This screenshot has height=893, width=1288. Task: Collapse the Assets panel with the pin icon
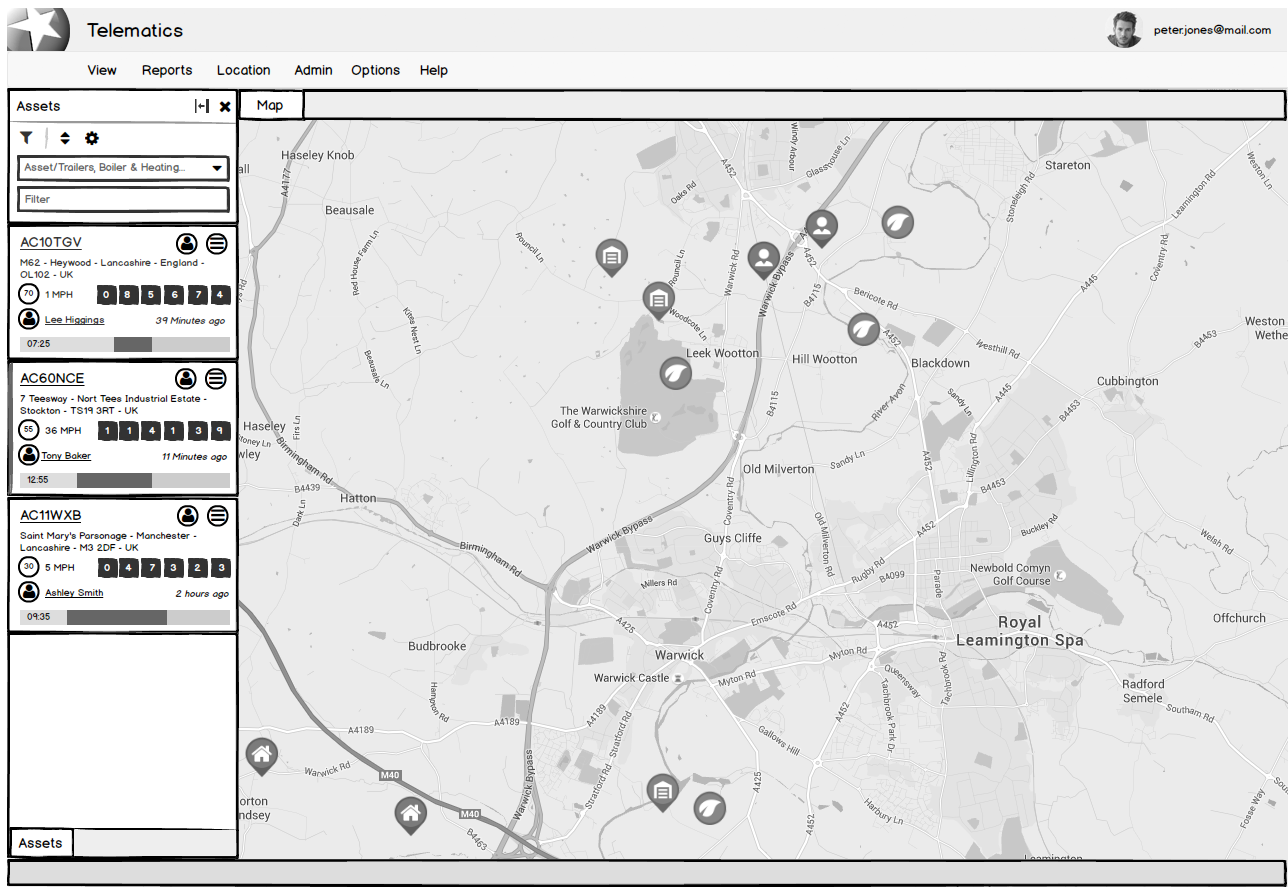[x=202, y=106]
